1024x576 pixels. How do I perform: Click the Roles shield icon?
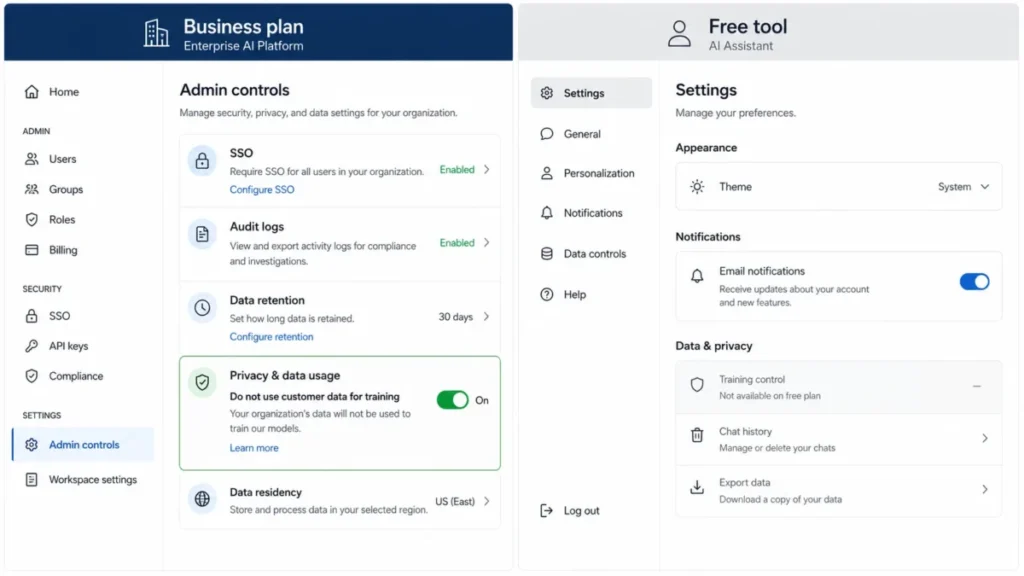point(31,219)
